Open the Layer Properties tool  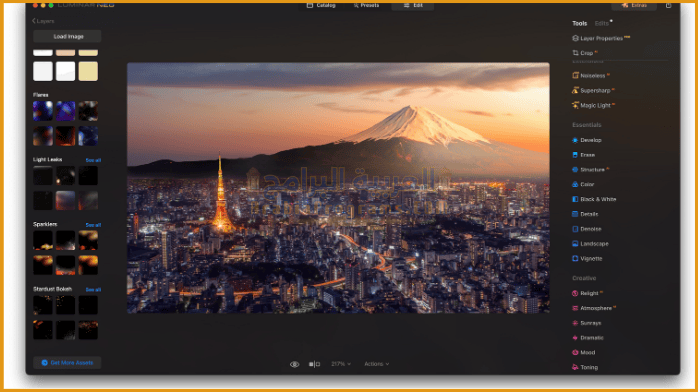click(601, 38)
